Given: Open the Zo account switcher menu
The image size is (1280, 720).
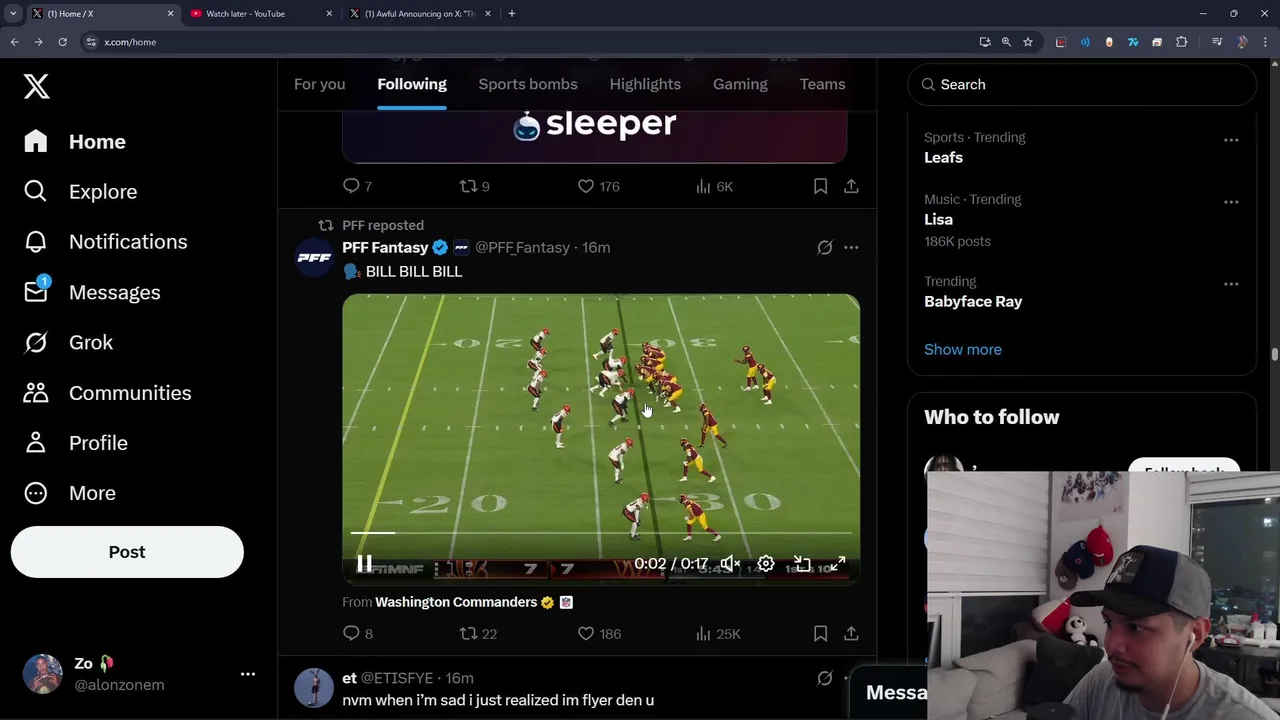Looking at the screenshot, I should (138, 674).
